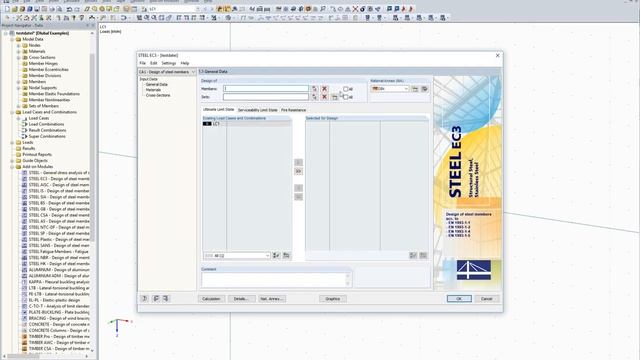
Task: Select Printout Reports in navigator tree
Action: click(x=37, y=155)
